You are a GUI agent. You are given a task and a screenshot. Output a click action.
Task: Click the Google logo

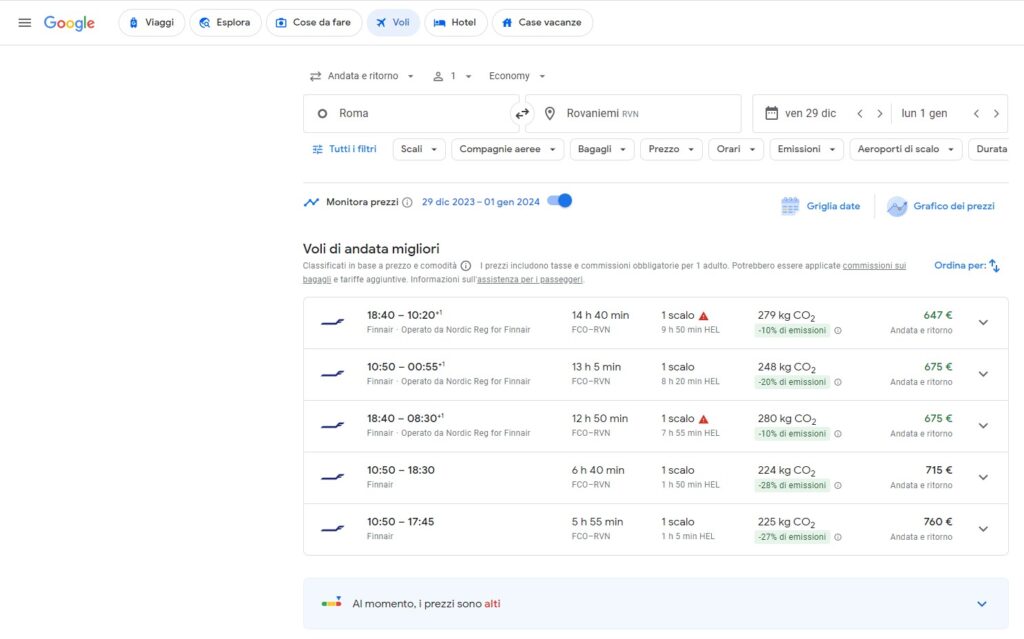69,23
